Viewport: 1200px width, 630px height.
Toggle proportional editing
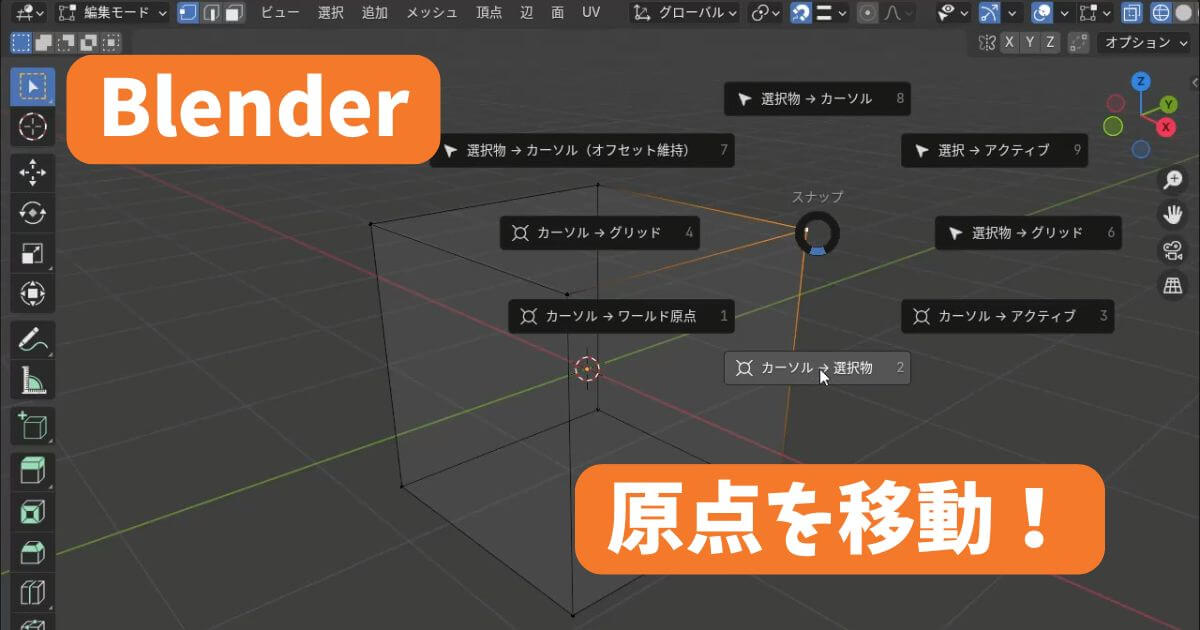tap(869, 13)
